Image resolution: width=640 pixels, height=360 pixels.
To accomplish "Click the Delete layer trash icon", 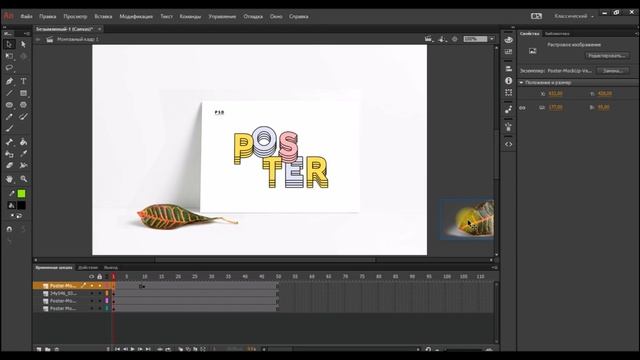I will tap(57, 349).
